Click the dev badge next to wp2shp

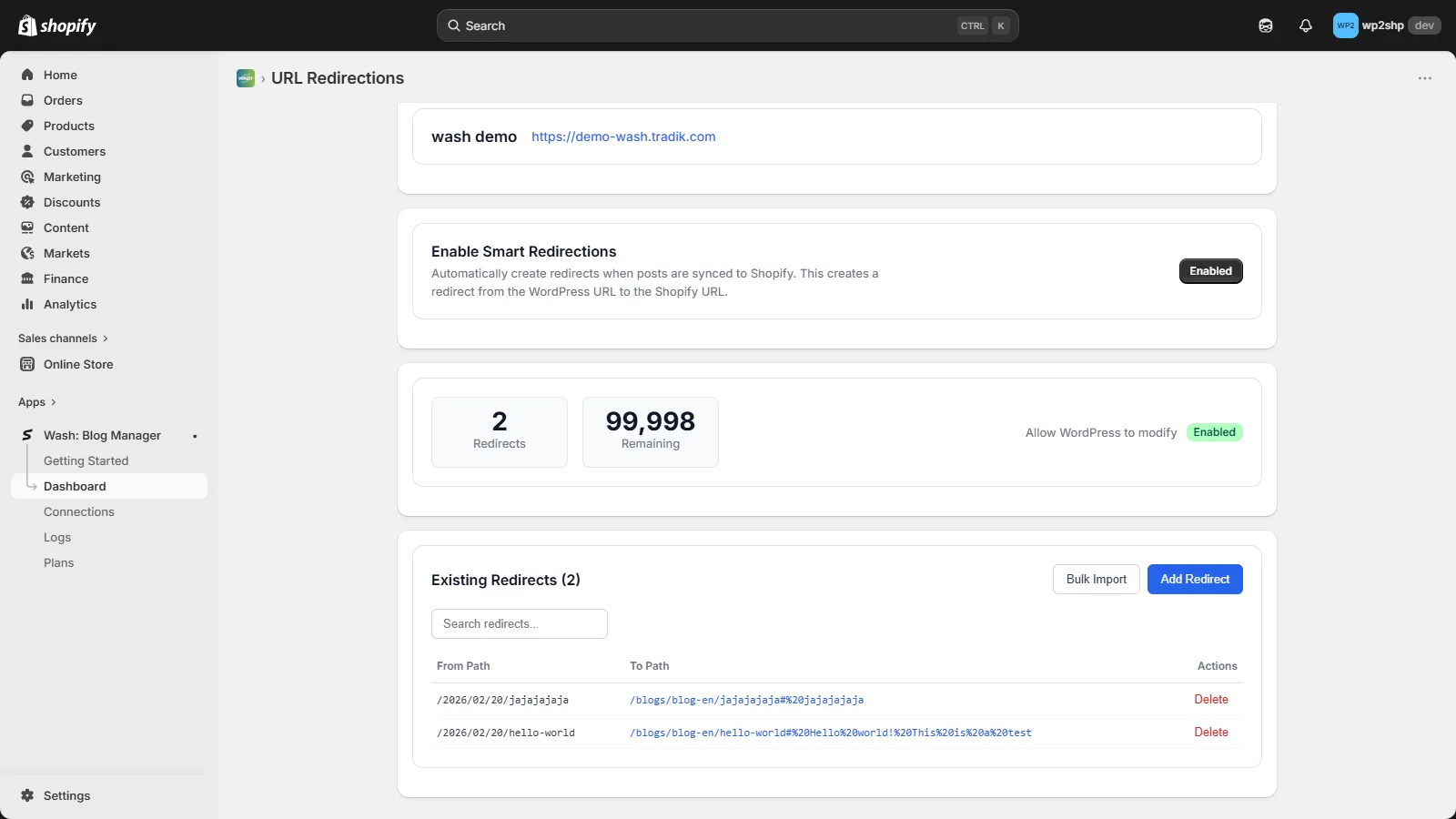point(1424,25)
